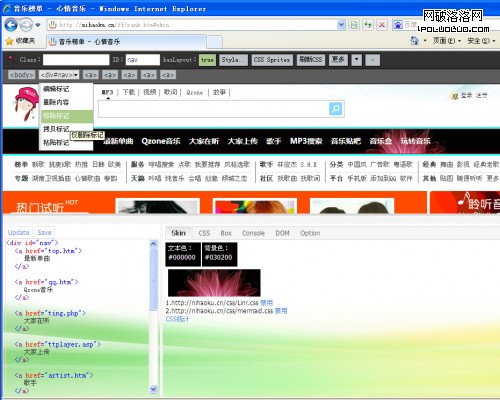Choose 编辑标记 in the context menu
Screen dimensions: 500x400
[x=66, y=89]
